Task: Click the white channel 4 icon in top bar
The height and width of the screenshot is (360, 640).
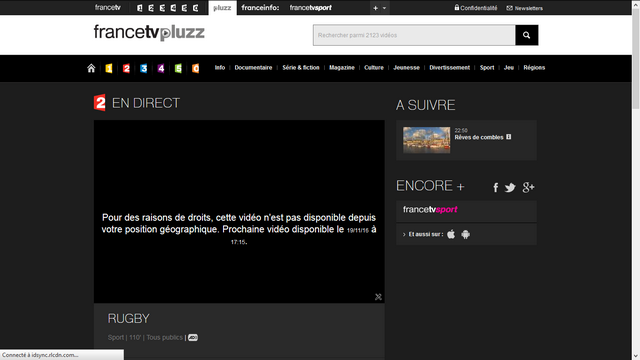Action: [173, 8]
